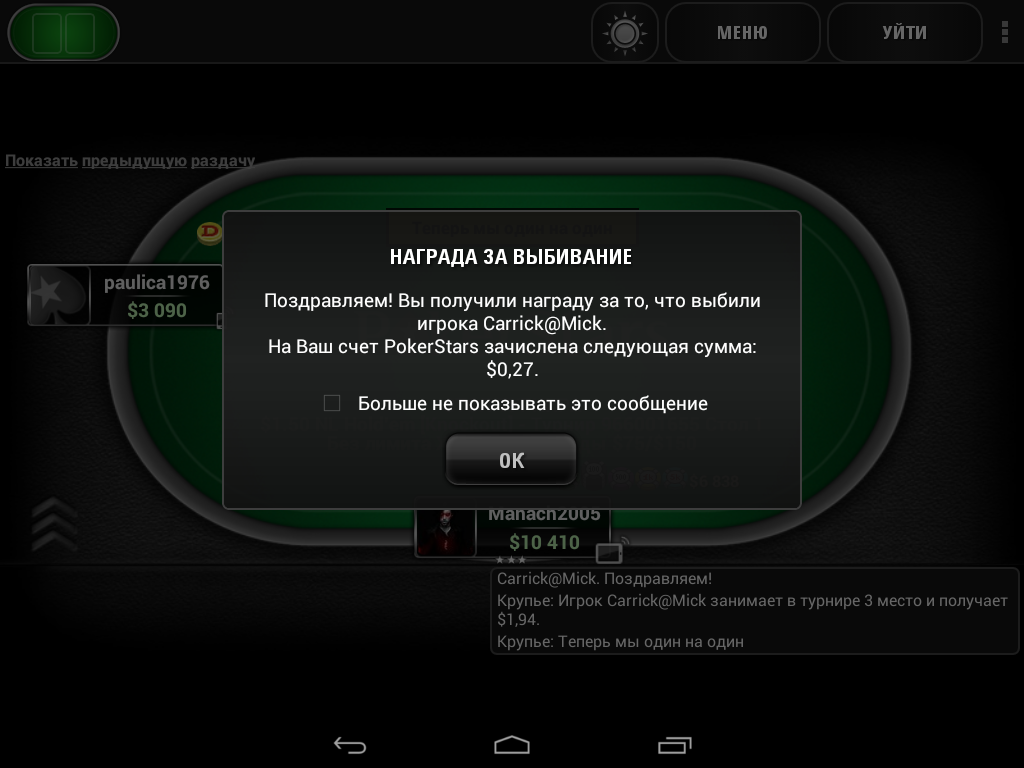Click the chat log message box
The image size is (1024, 768).
click(754, 611)
